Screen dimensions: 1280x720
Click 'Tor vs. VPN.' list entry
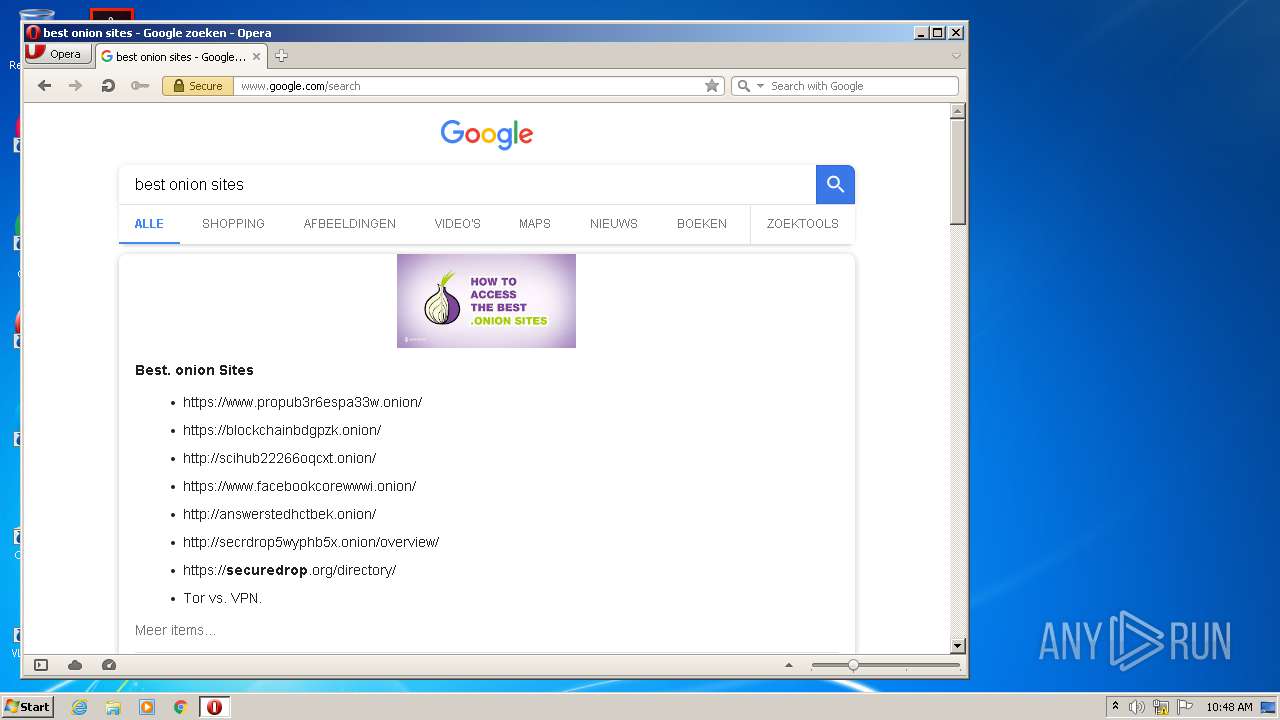pos(222,598)
